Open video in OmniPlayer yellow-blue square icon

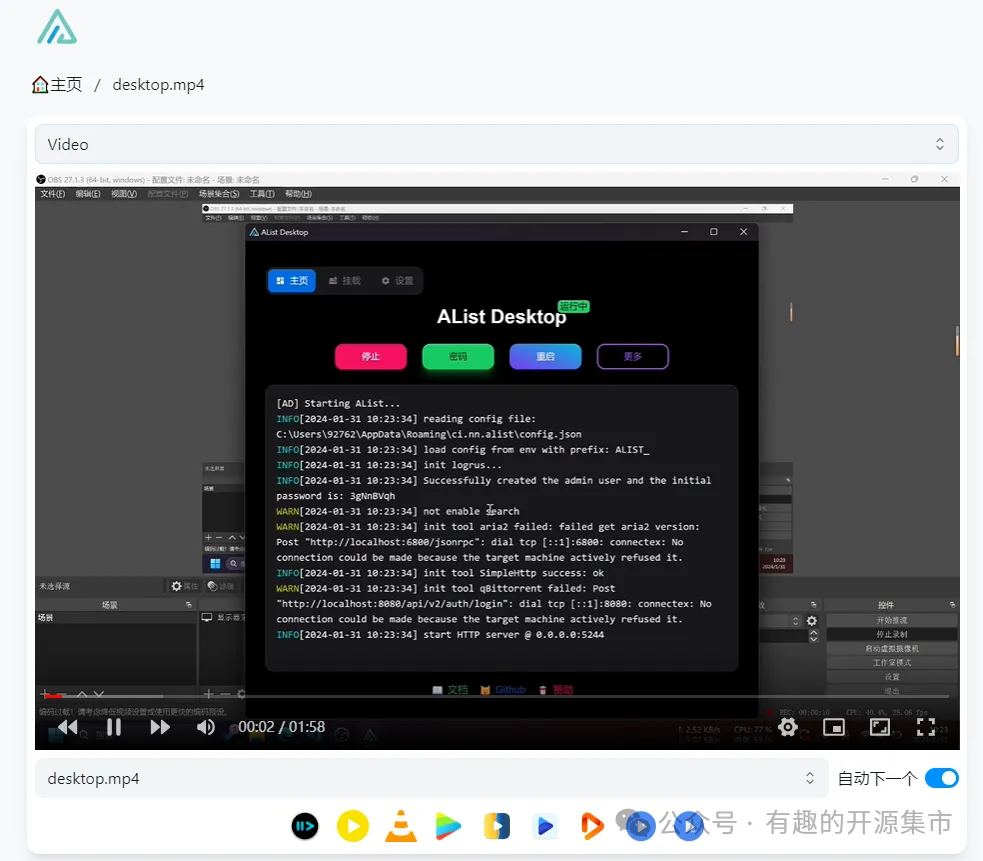pyautogui.click(x=497, y=826)
